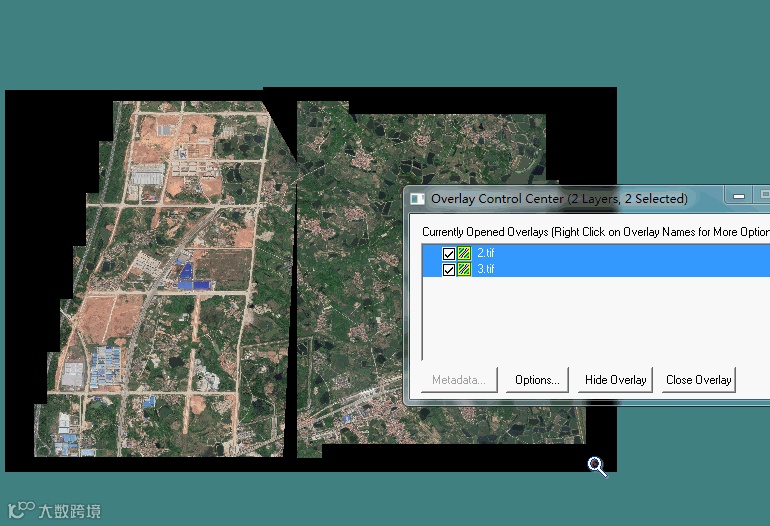The width and height of the screenshot is (770, 526).
Task: Uncheck the 2.tif layer visibility checkbox
Action: coord(448,253)
